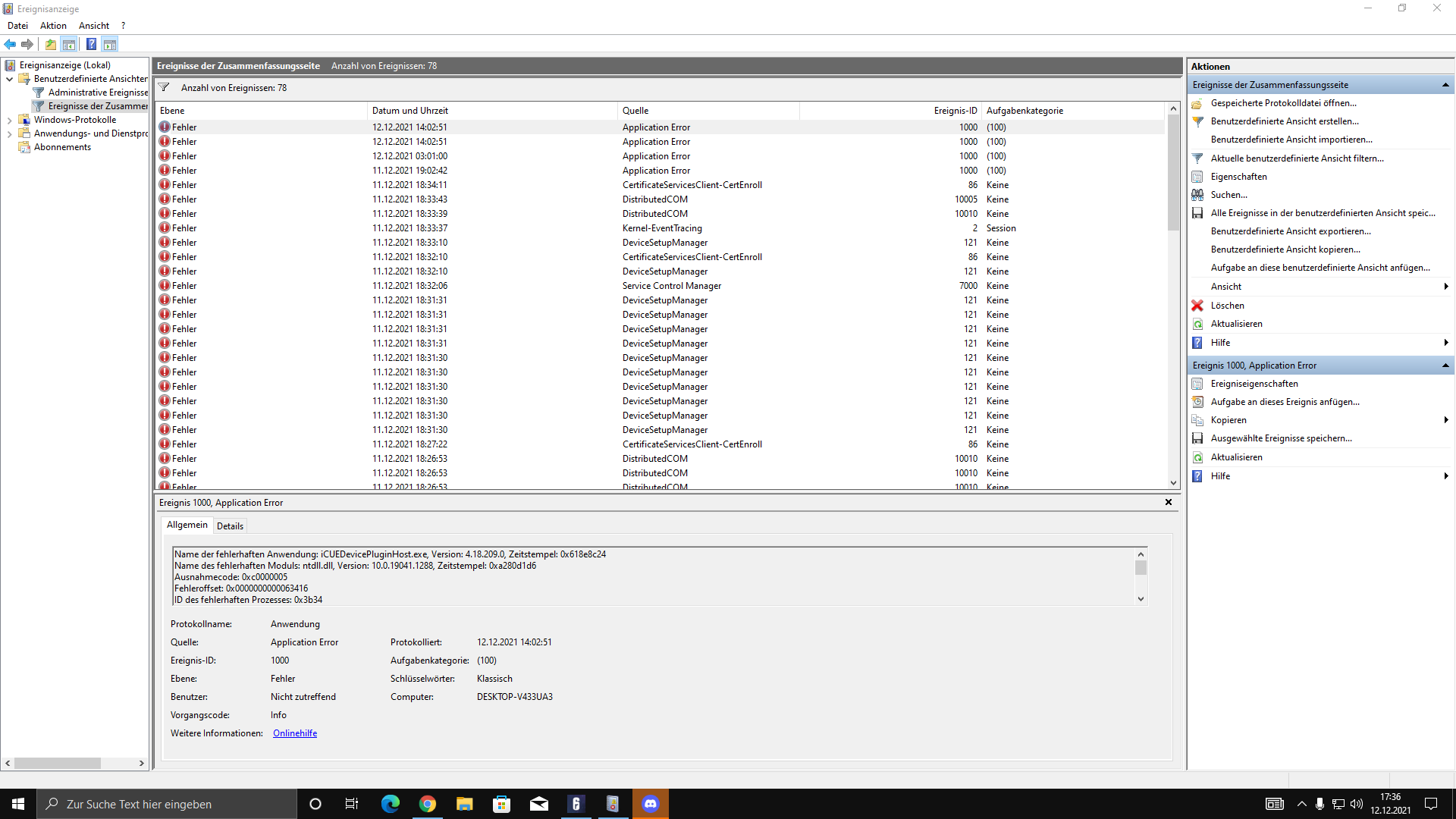Click Ausgewählte Ereignisse speichern disk icon
Screen dimensions: 1456x819
tap(1197, 438)
